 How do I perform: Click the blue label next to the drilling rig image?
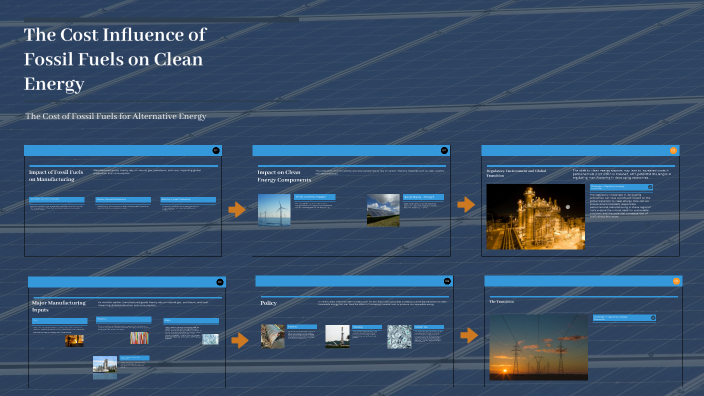pos(367,327)
